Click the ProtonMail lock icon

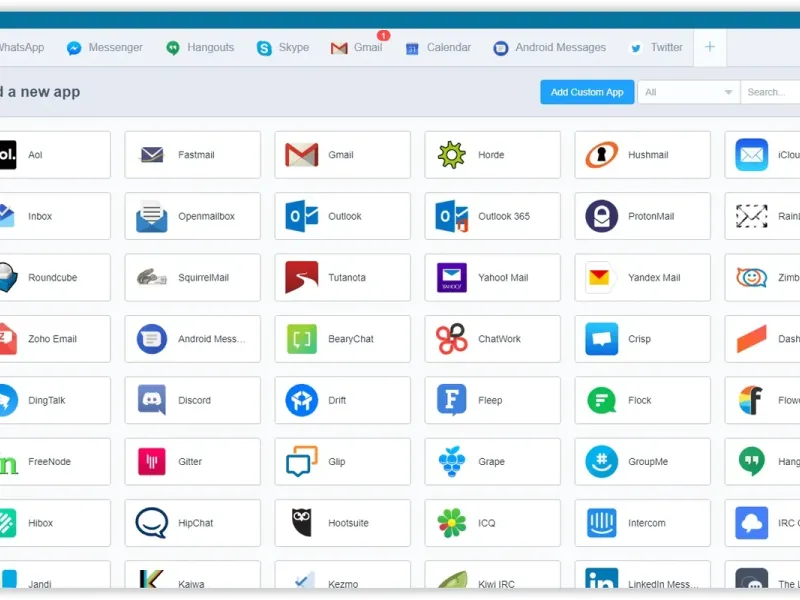[x=602, y=216]
